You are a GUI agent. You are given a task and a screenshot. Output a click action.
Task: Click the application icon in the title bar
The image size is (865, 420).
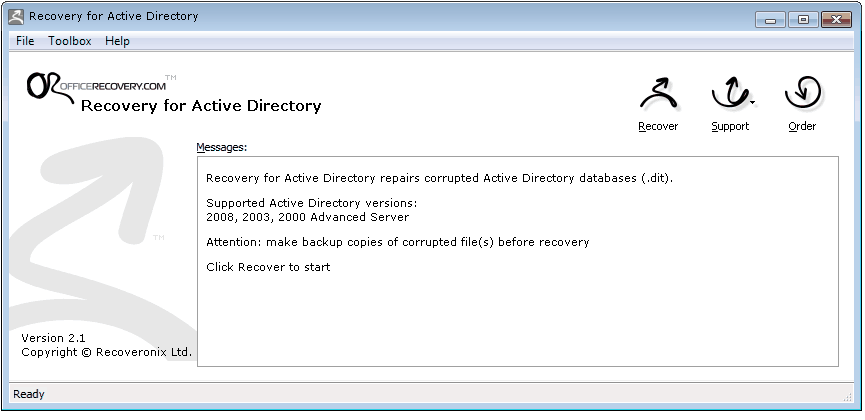(16, 16)
